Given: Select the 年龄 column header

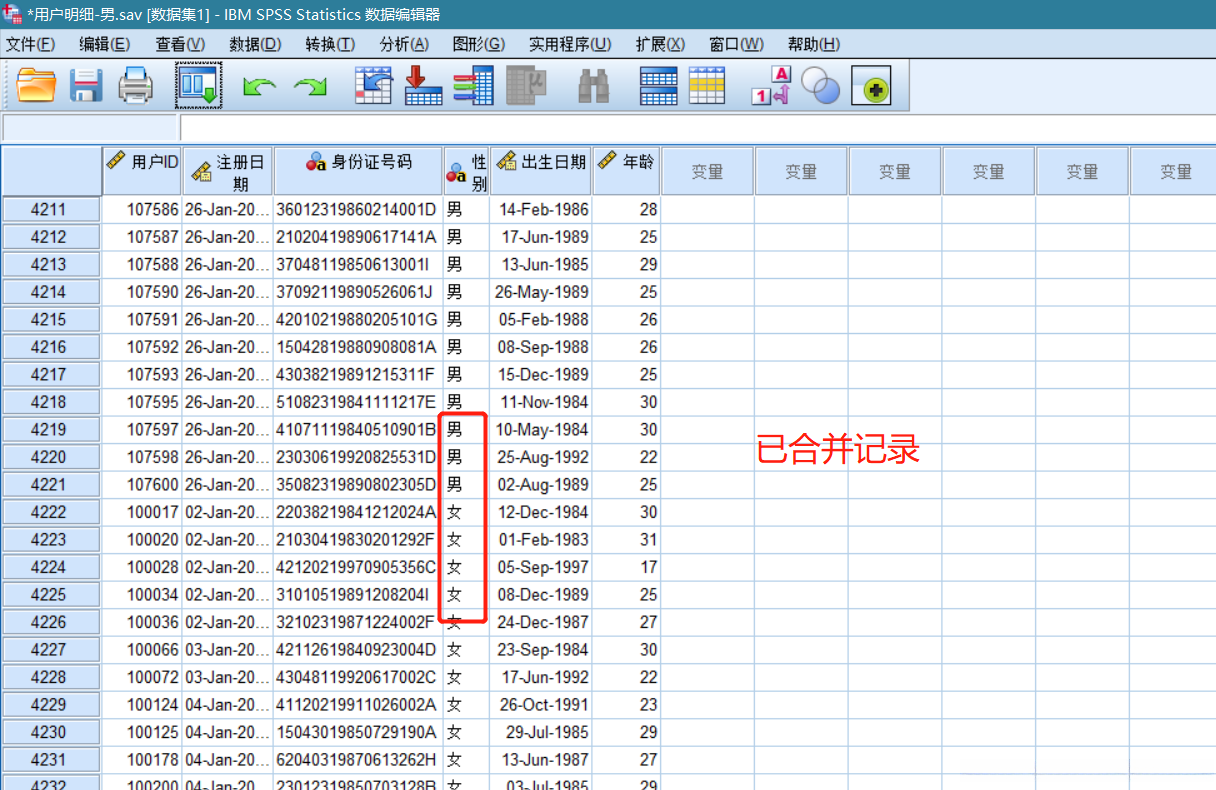Looking at the screenshot, I should (x=626, y=171).
